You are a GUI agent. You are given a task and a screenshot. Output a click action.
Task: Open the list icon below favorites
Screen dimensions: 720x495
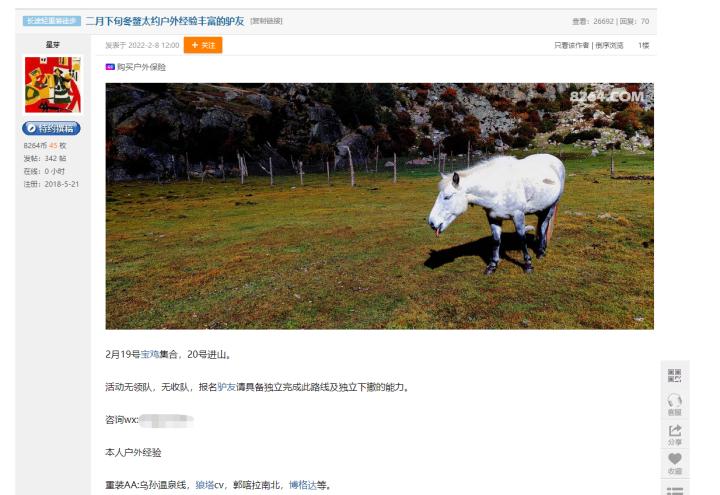click(675, 490)
